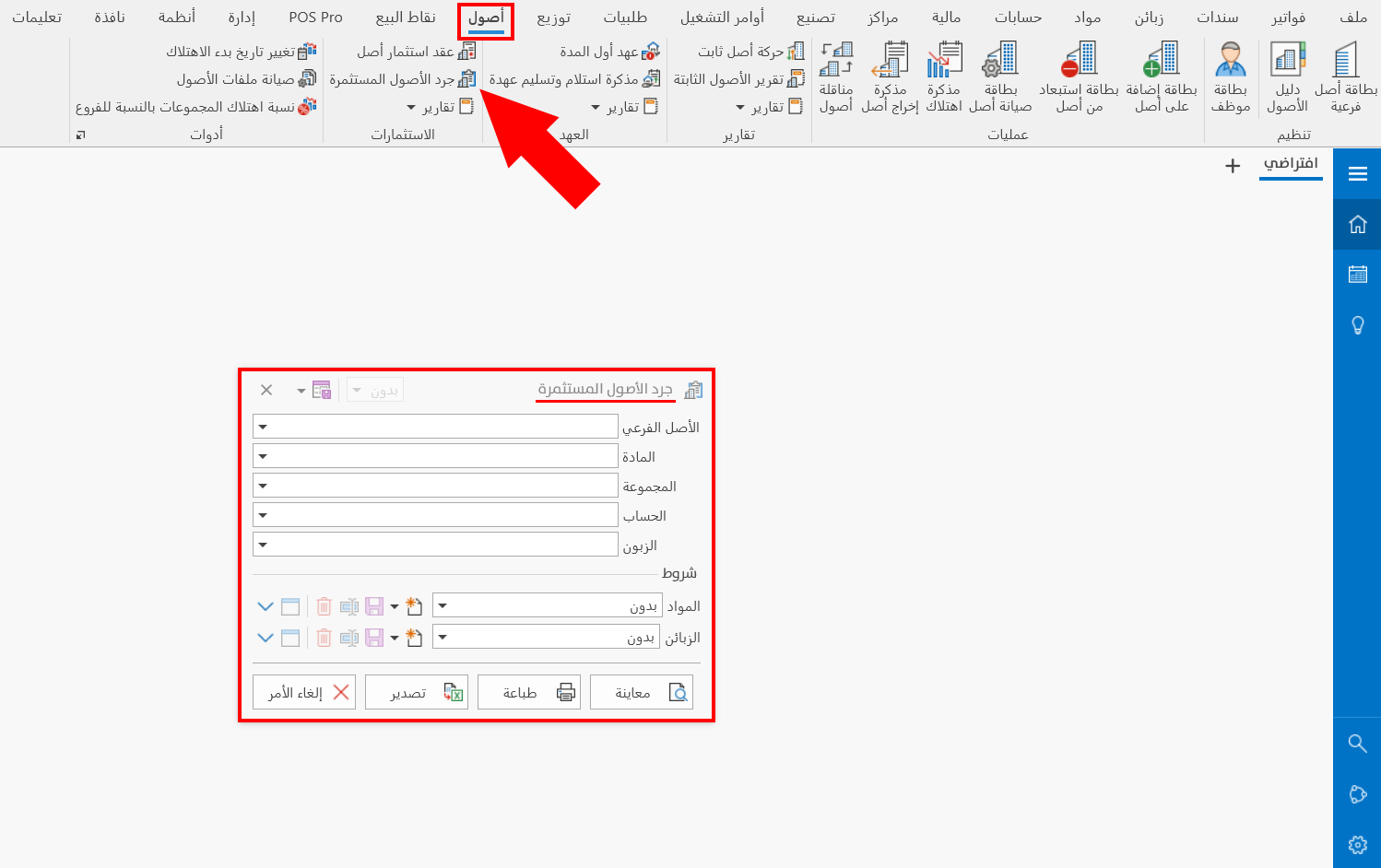The image size is (1381, 868).
Task: Open search icon in sidebar
Action: tap(1357, 743)
